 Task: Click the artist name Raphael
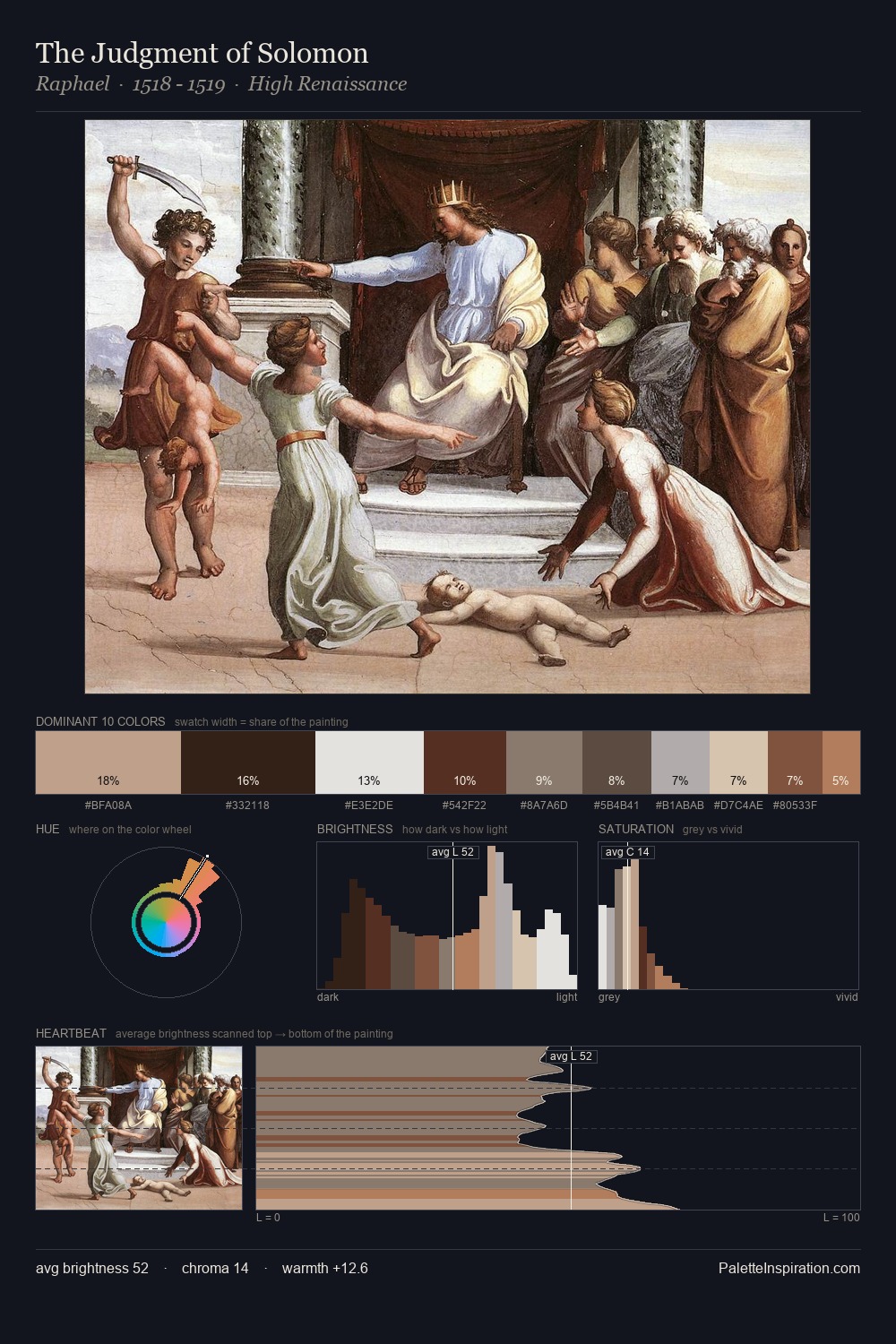[x=73, y=84]
